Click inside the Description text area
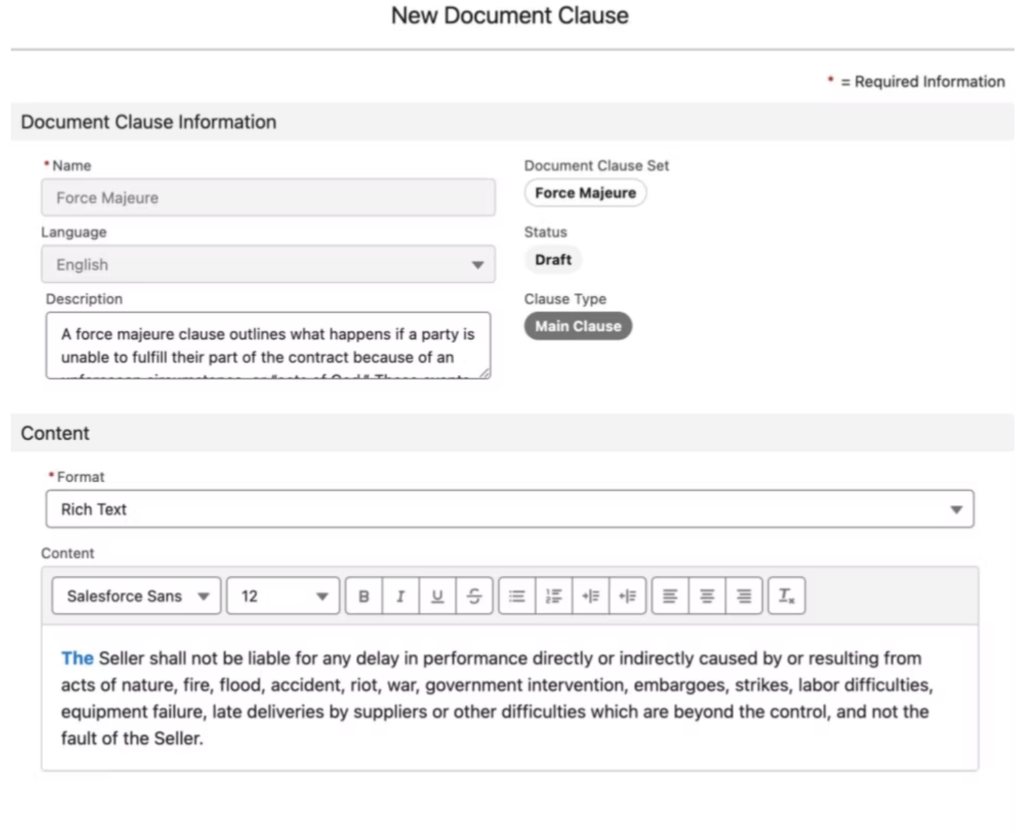This screenshot has width=1024, height=833. [x=270, y=345]
